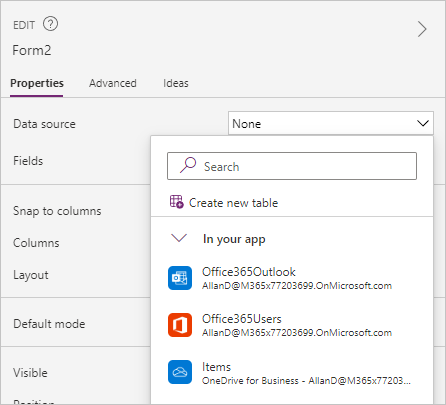Image resolution: width=446 pixels, height=405 pixels.
Task: Click the Office365Outlook connector icon
Action: pyautogui.click(x=180, y=278)
